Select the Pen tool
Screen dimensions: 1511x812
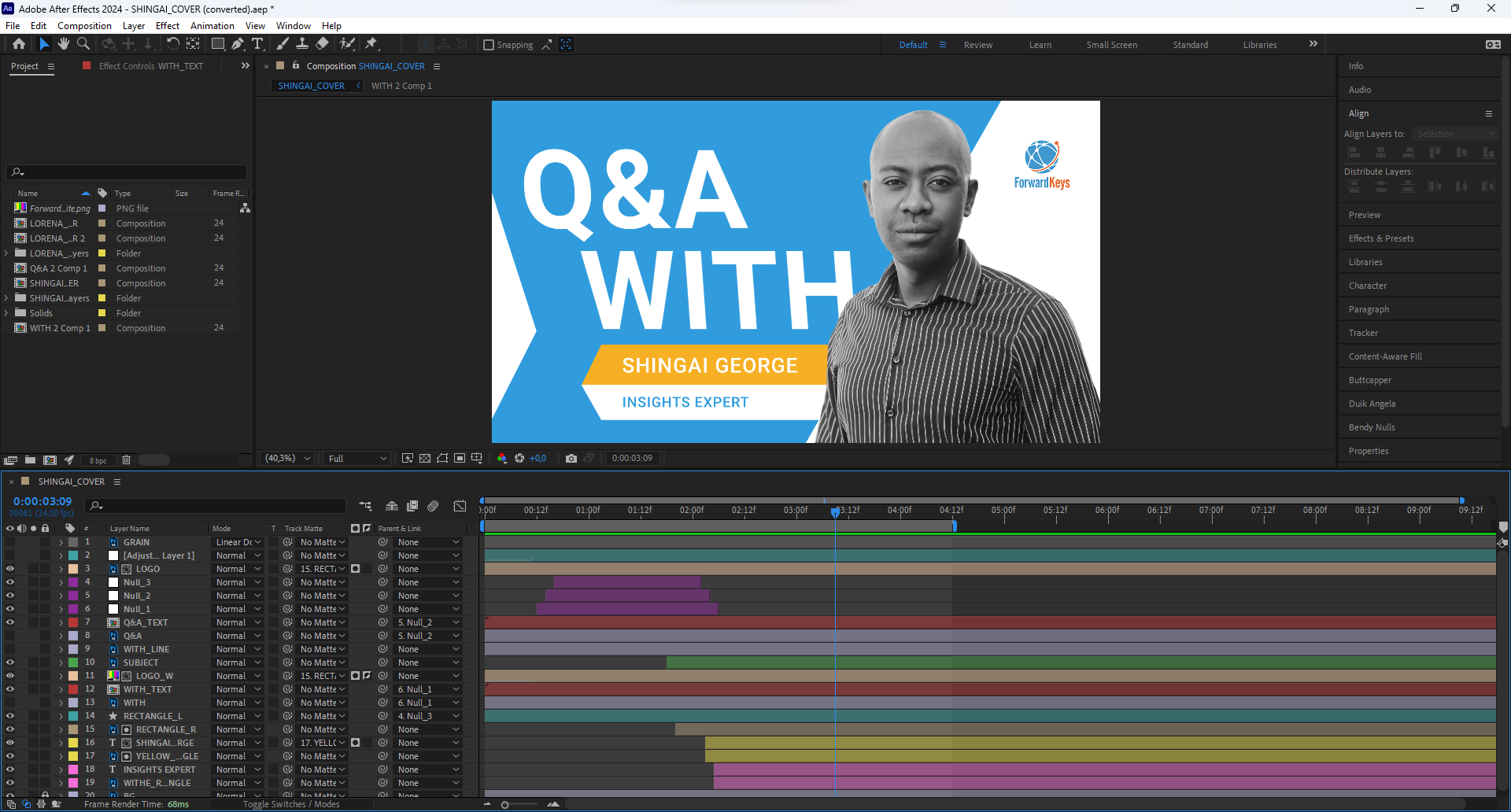238,44
